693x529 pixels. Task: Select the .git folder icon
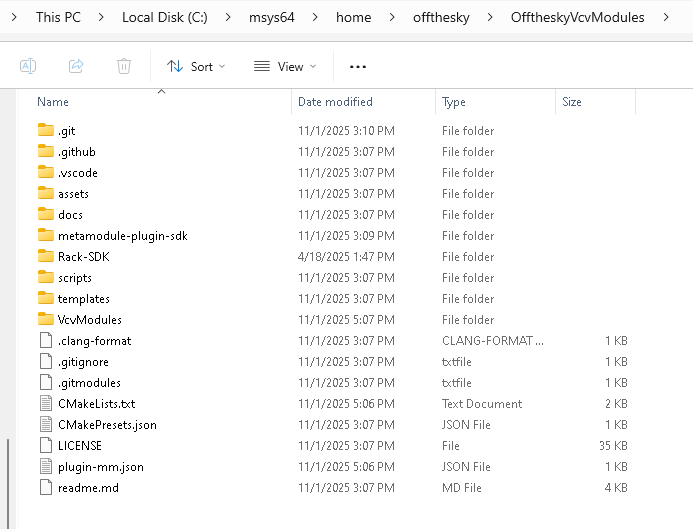coord(45,131)
